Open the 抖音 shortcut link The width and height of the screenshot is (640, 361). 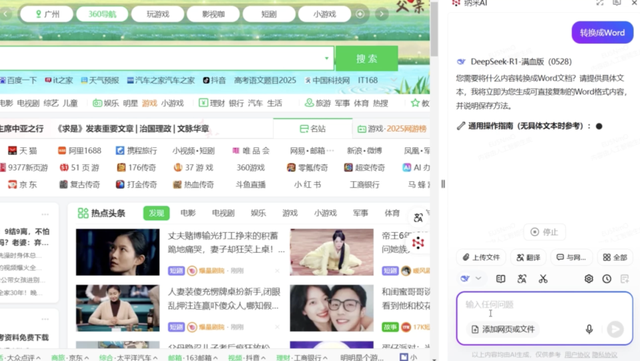[214, 80]
